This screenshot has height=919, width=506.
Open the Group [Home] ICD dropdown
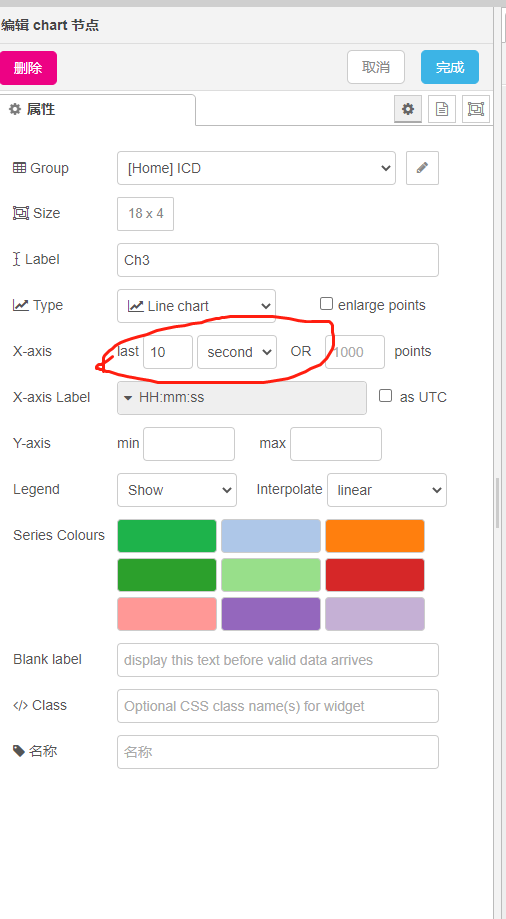(256, 168)
